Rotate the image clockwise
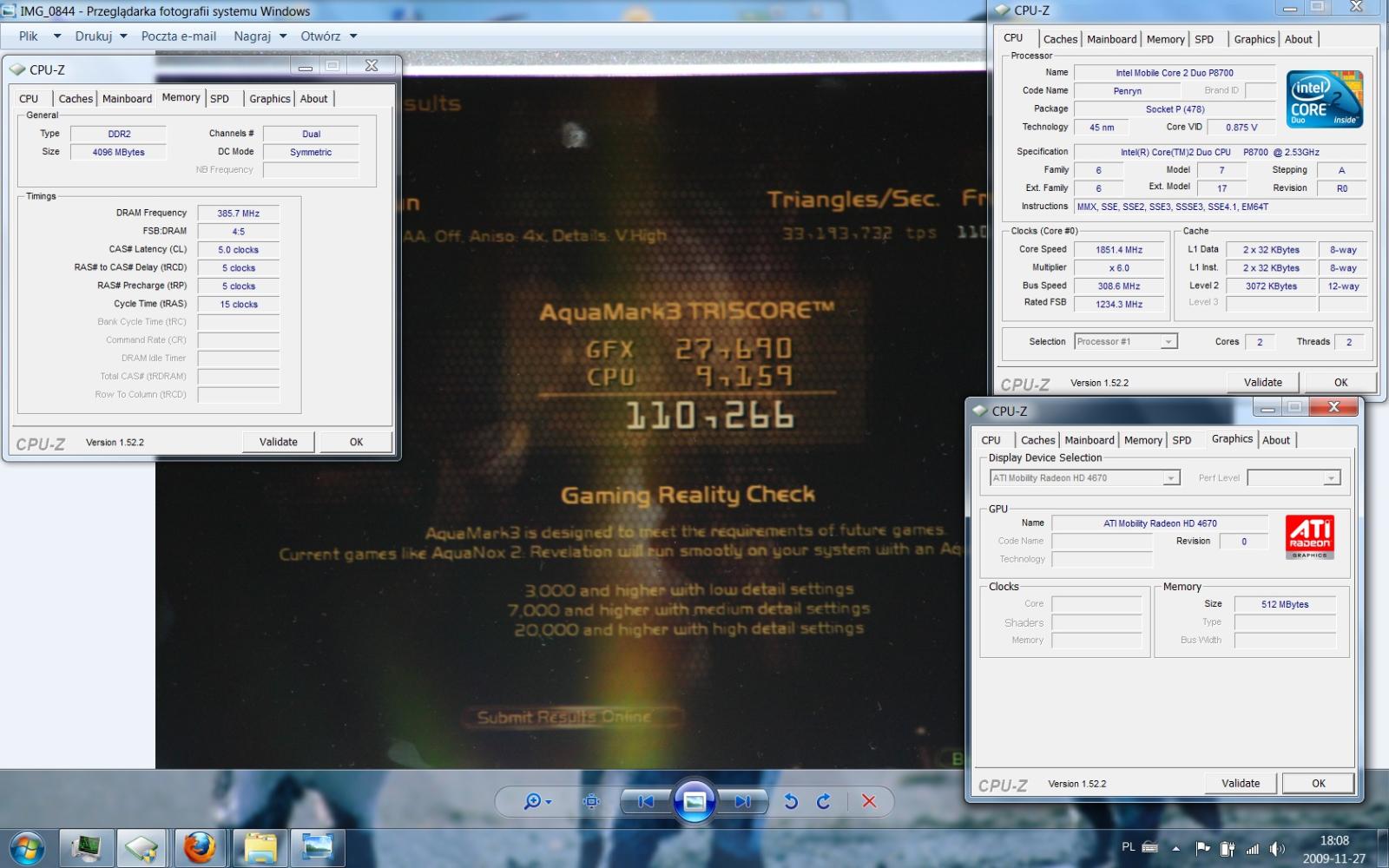Viewport: 1389px width, 868px height. tap(824, 801)
